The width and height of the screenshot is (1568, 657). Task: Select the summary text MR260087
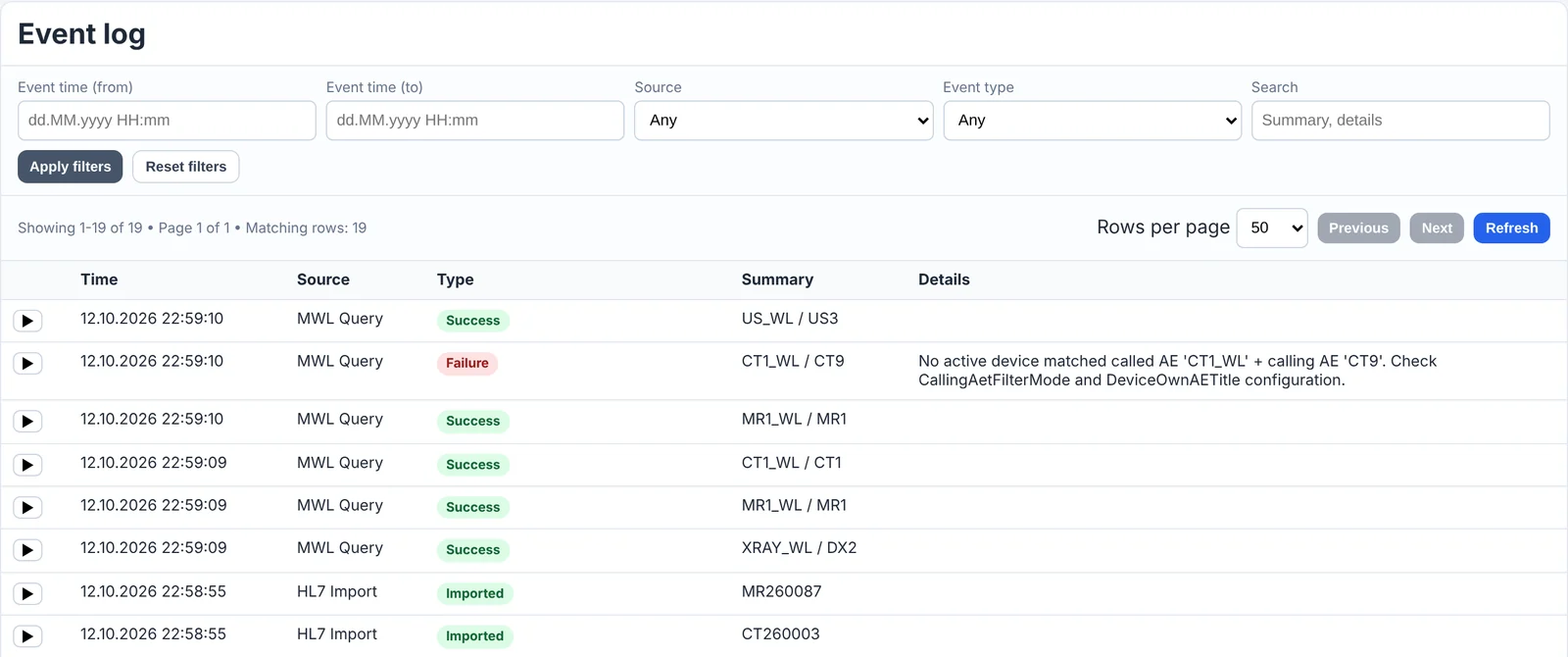[781, 591]
